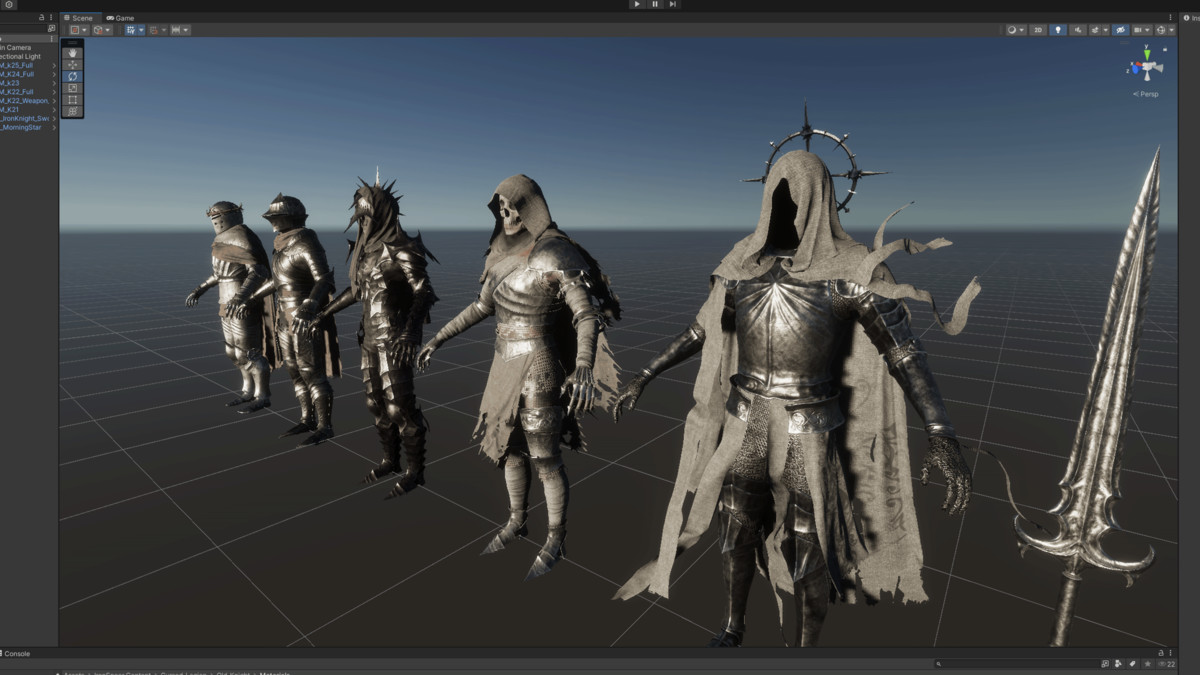Image resolution: width=1200 pixels, height=675 pixels.
Task: Toggle grid visibility in Scene view
Action: 131,30
